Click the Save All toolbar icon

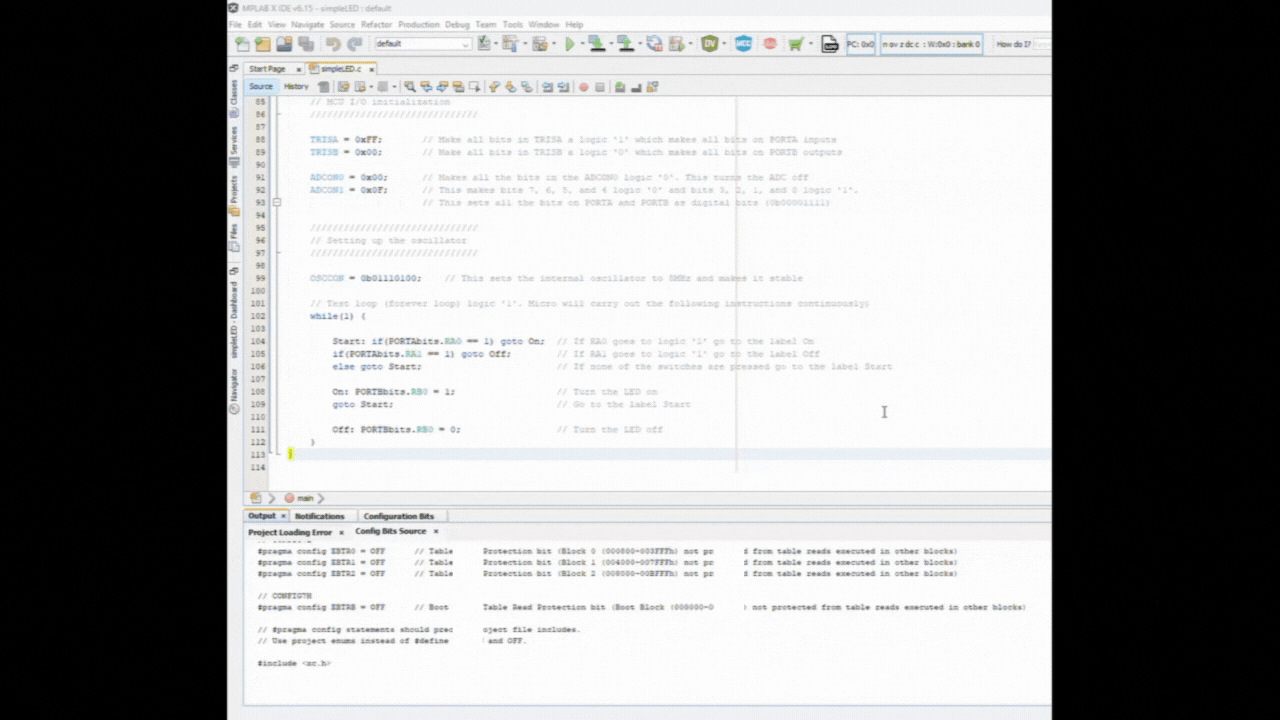(305, 44)
